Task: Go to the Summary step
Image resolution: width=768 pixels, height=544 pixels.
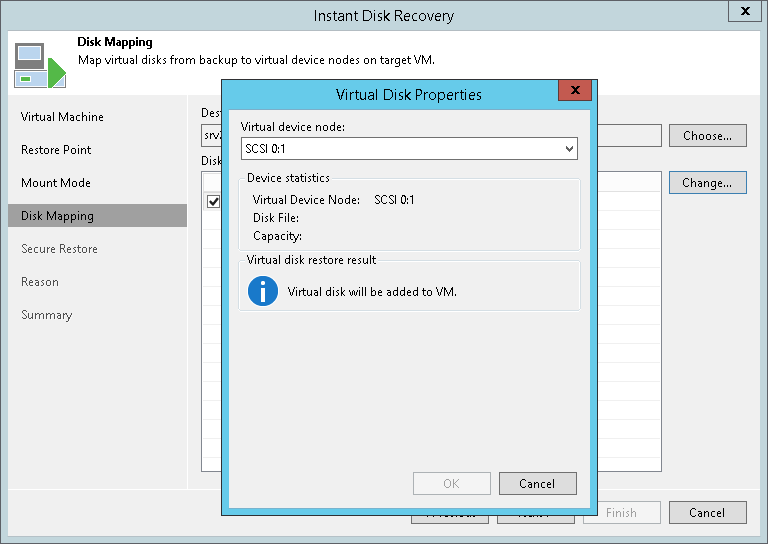Action: coord(47,315)
